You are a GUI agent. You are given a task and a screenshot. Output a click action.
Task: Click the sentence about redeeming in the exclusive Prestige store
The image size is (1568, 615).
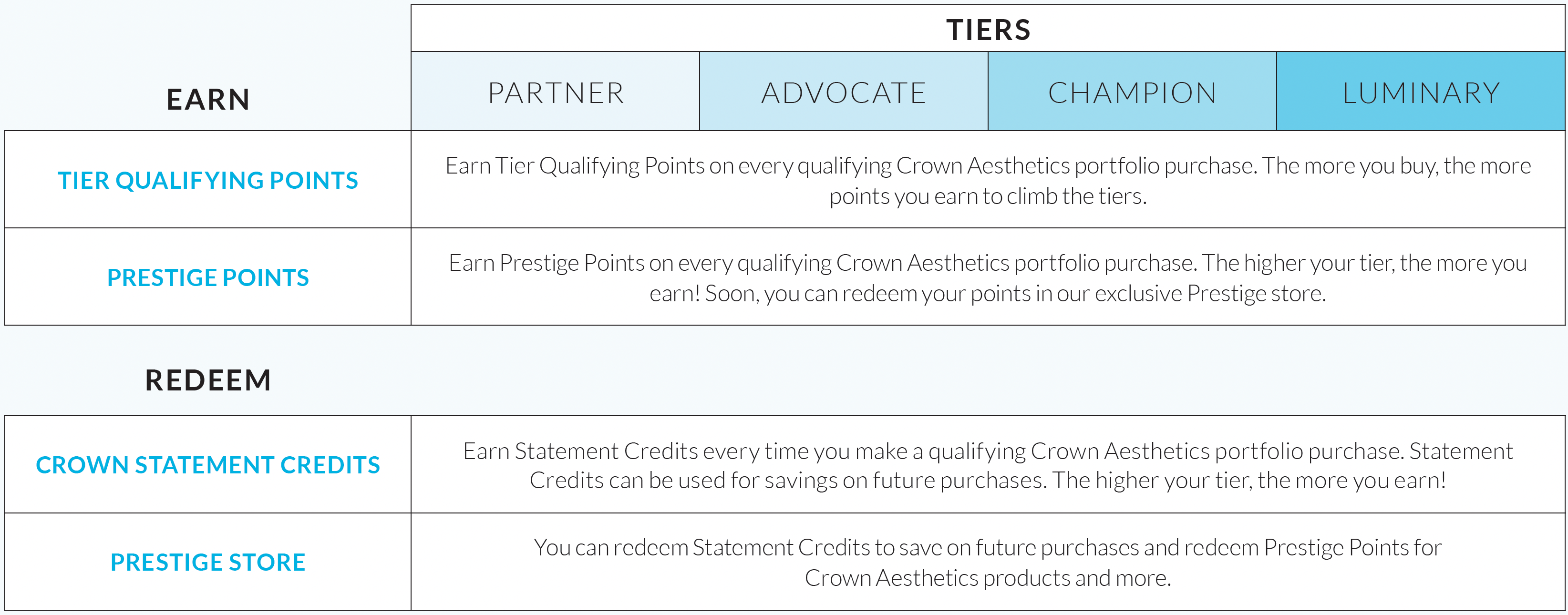(1015, 294)
